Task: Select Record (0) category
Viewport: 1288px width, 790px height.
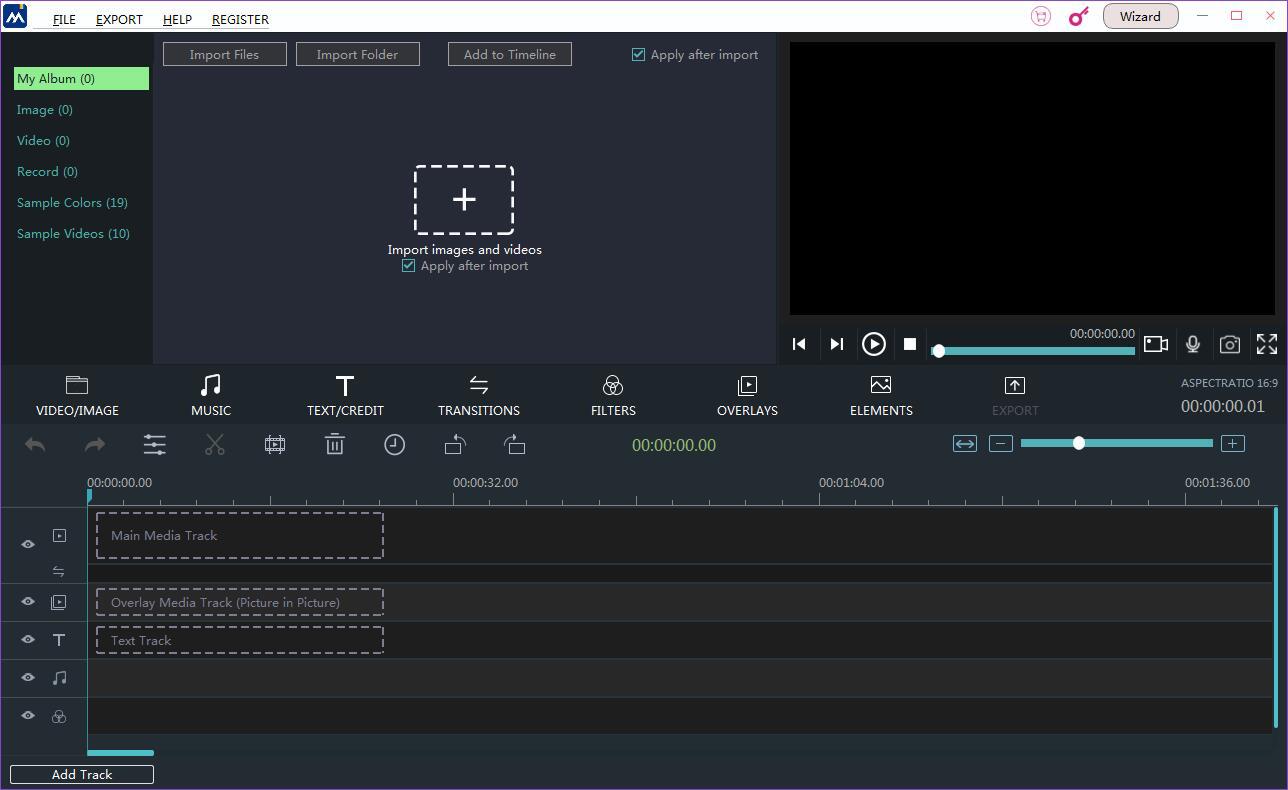Action: [47, 172]
